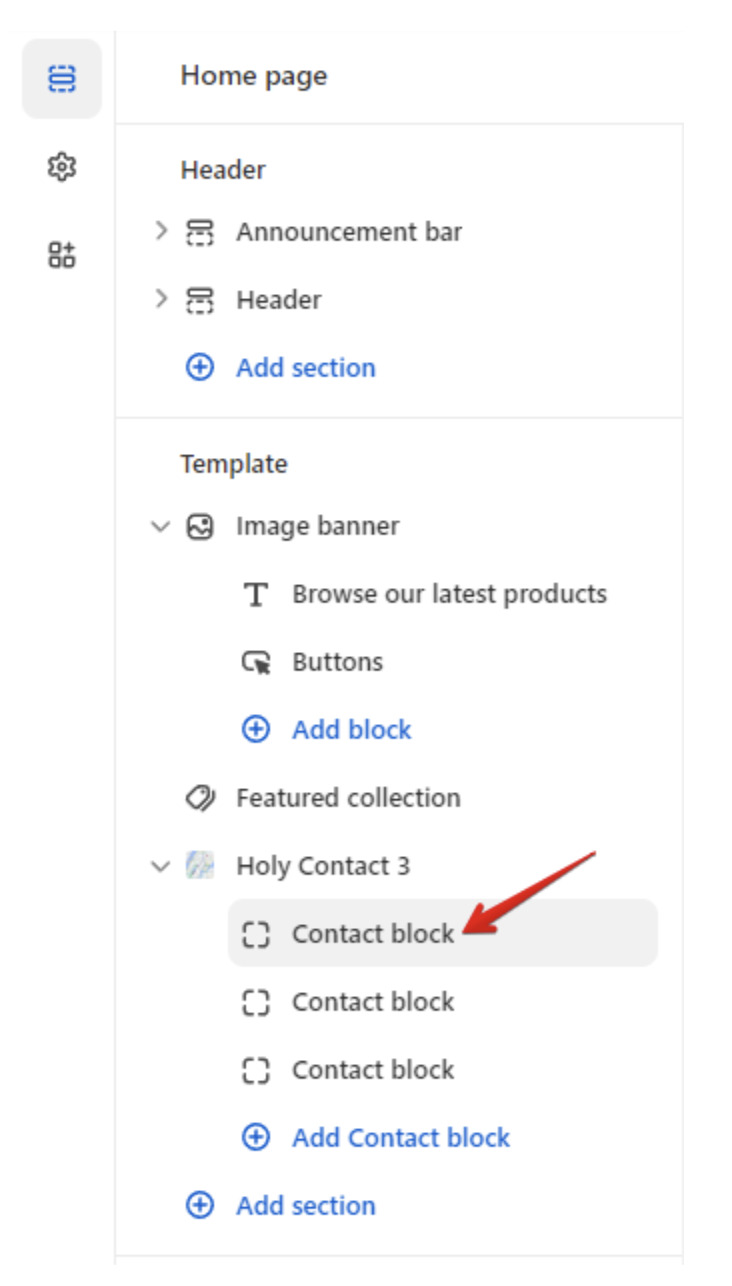Open the Sections panel icon in sidebar
Screen dimensions: 732x1286
point(62,79)
